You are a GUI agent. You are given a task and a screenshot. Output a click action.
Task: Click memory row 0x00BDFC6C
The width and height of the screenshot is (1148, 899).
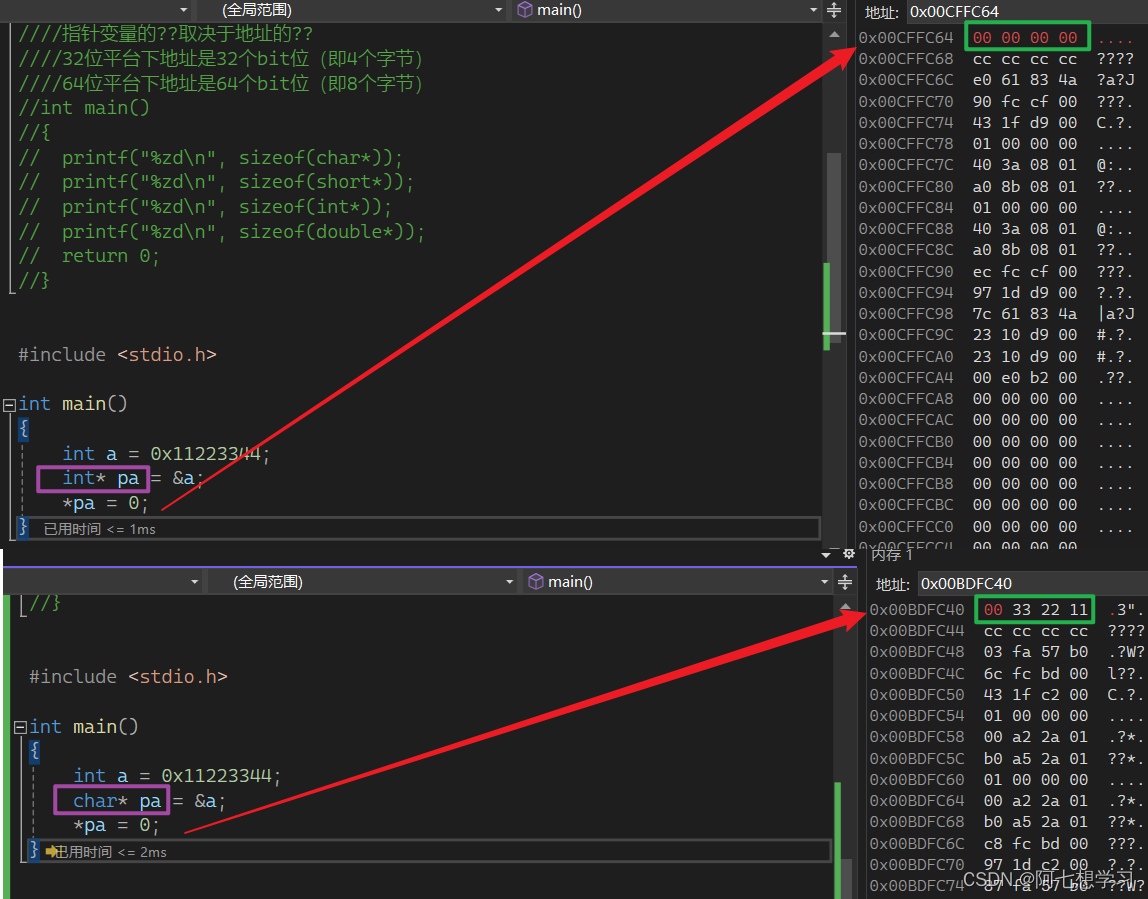pos(1007,843)
